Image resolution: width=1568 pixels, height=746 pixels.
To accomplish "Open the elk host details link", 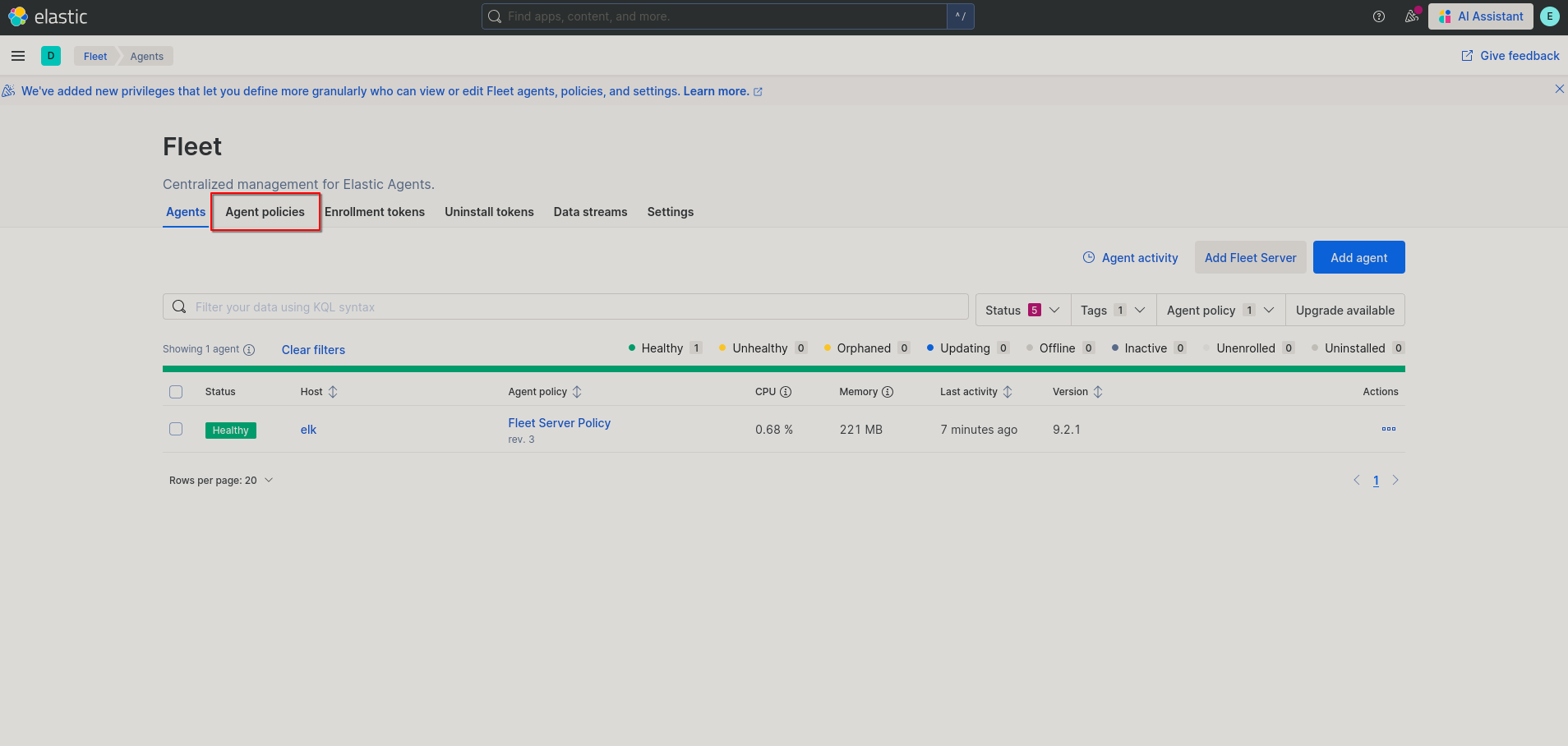I will click(x=308, y=430).
